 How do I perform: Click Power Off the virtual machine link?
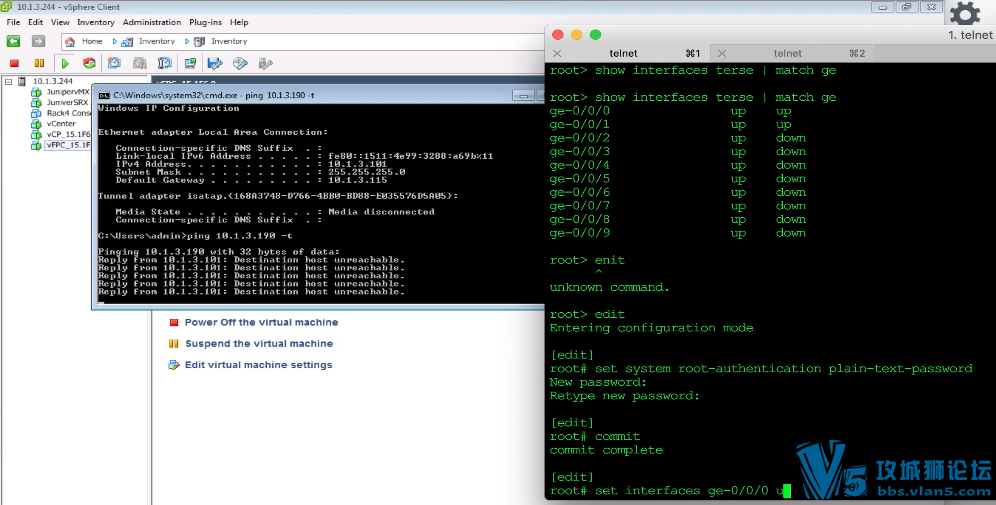coord(261,322)
